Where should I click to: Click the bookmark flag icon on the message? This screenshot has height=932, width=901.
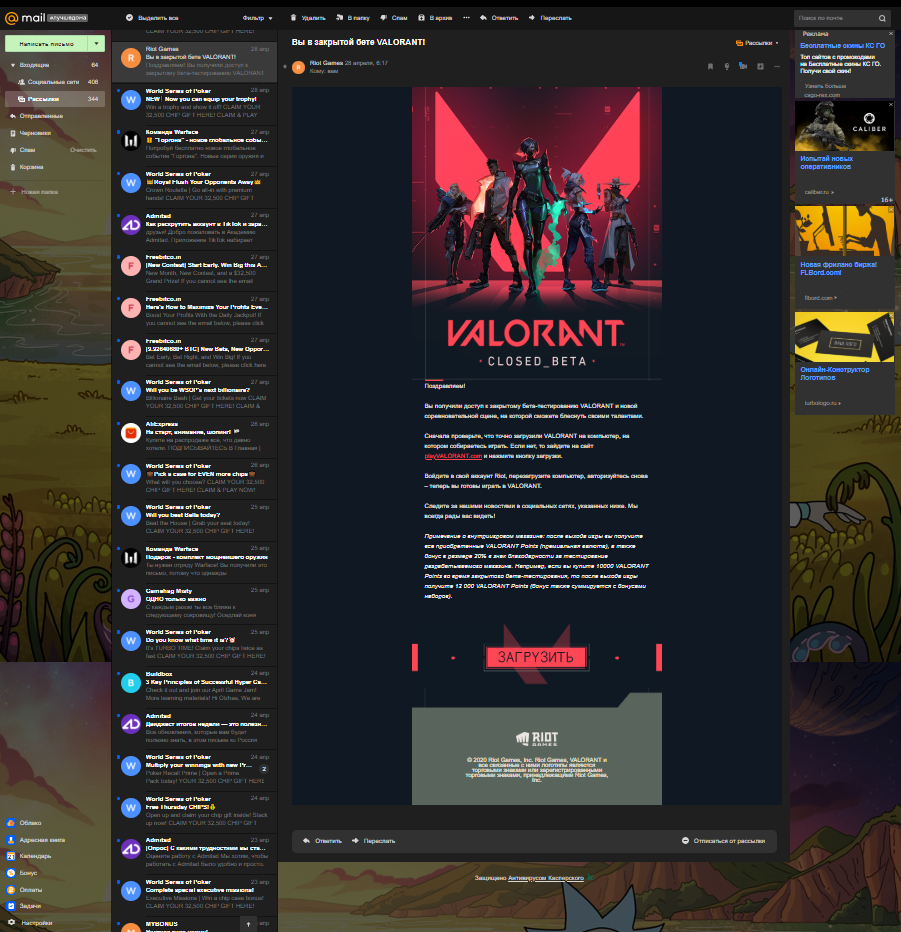(710, 67)
